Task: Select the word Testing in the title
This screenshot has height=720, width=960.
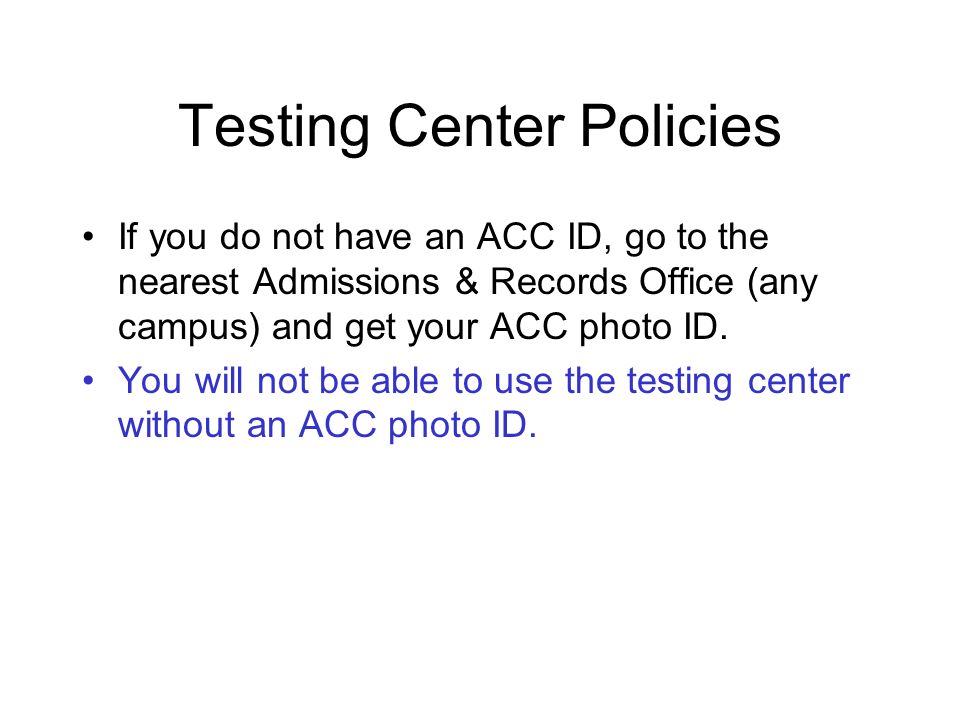Action: 274,127
